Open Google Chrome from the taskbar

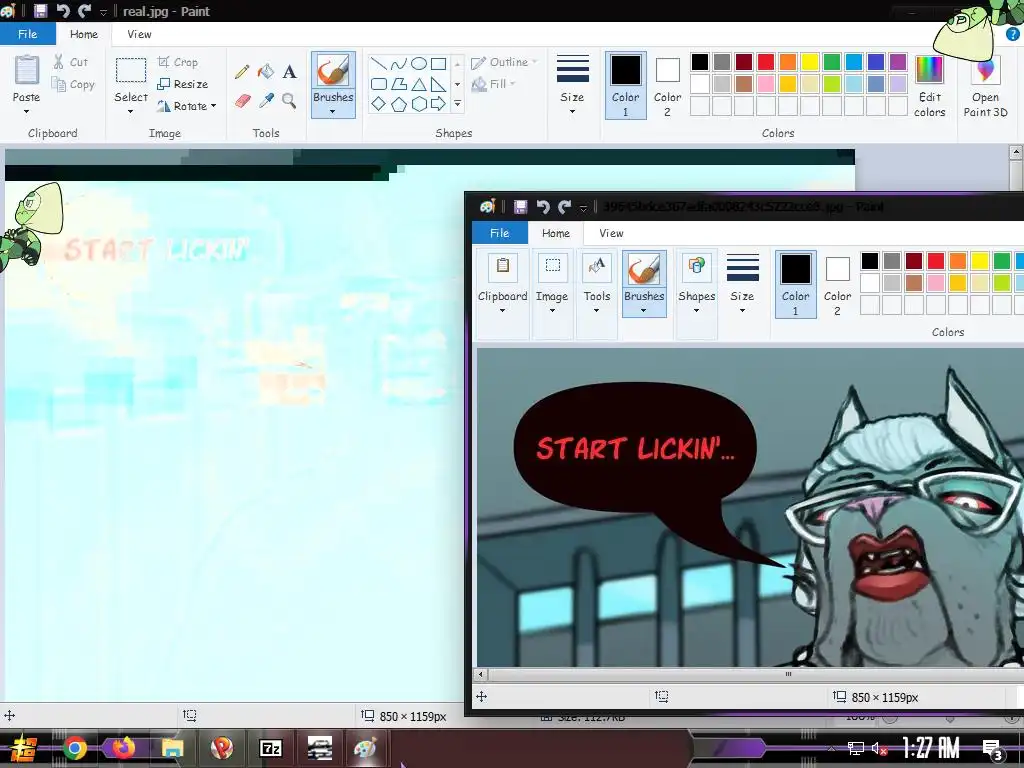click(x=75, y=748)
